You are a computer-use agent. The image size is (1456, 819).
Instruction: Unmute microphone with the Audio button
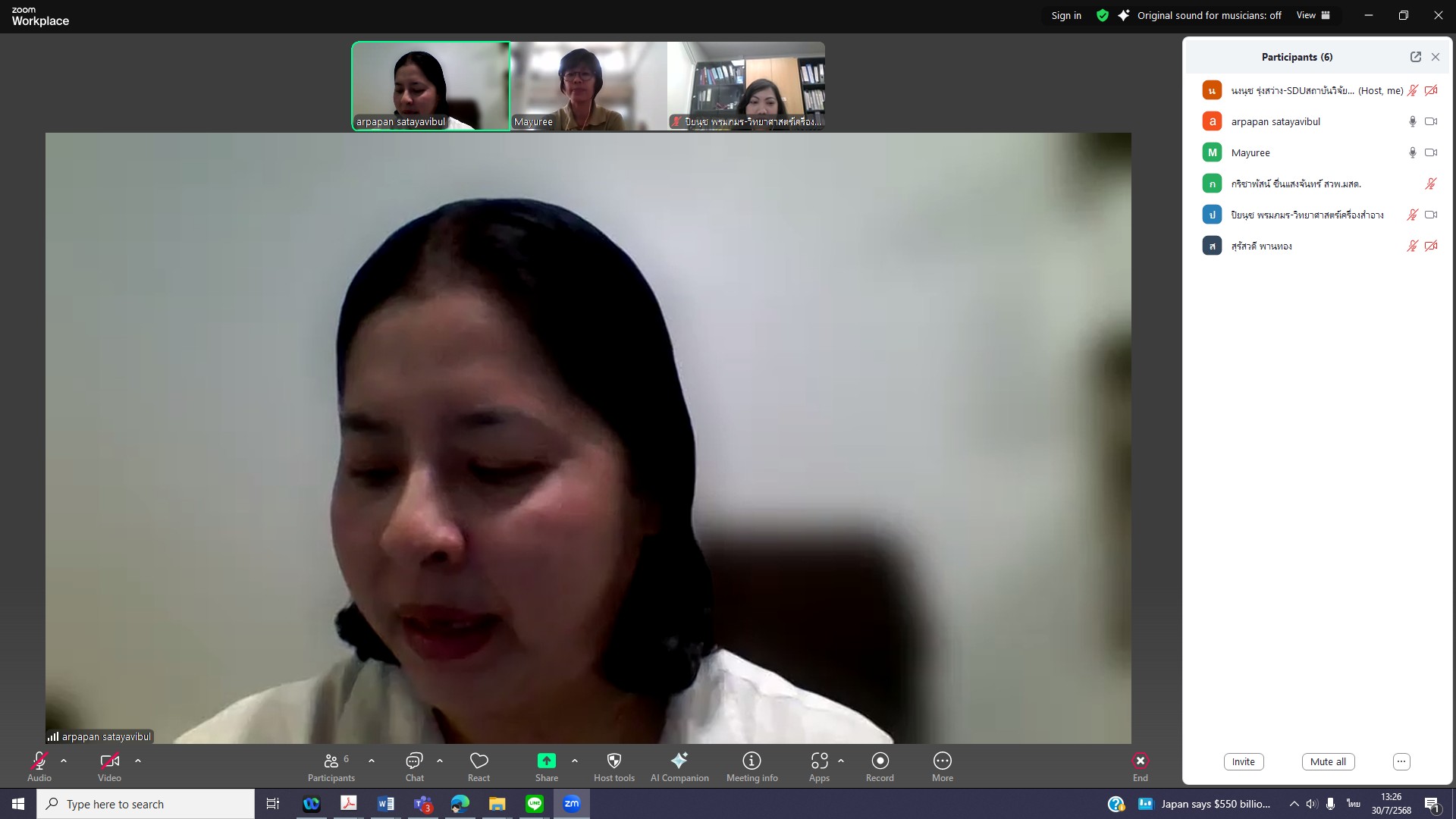[39, 767]
